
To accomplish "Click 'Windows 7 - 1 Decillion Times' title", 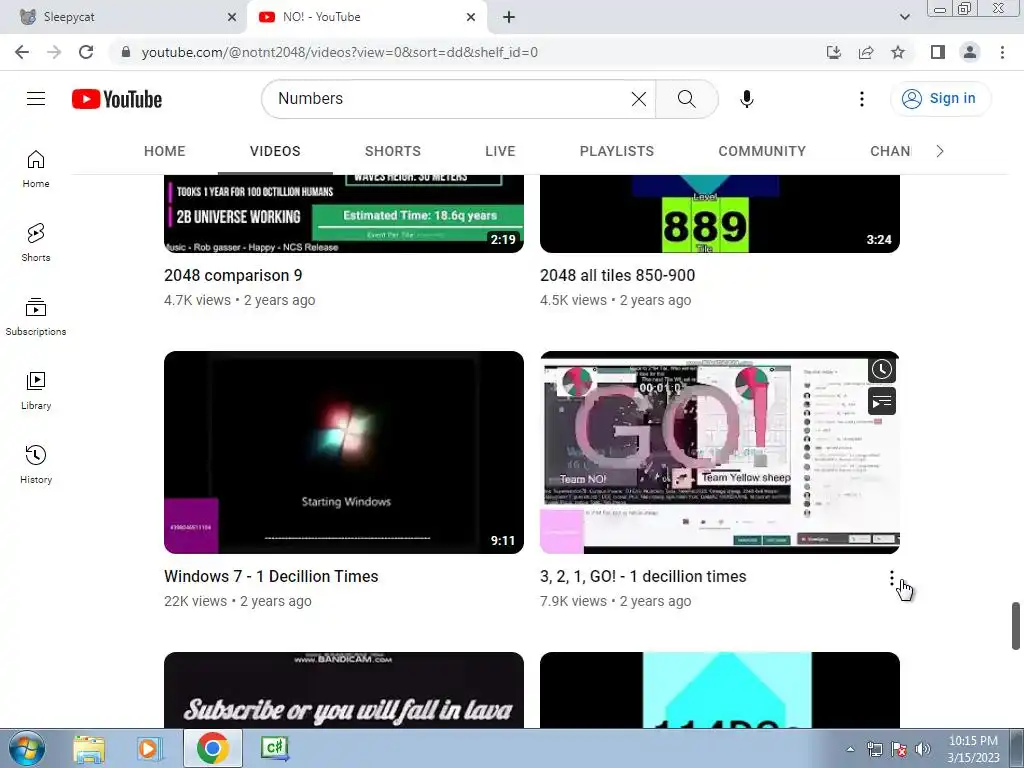I will click(x=271, y=577).
